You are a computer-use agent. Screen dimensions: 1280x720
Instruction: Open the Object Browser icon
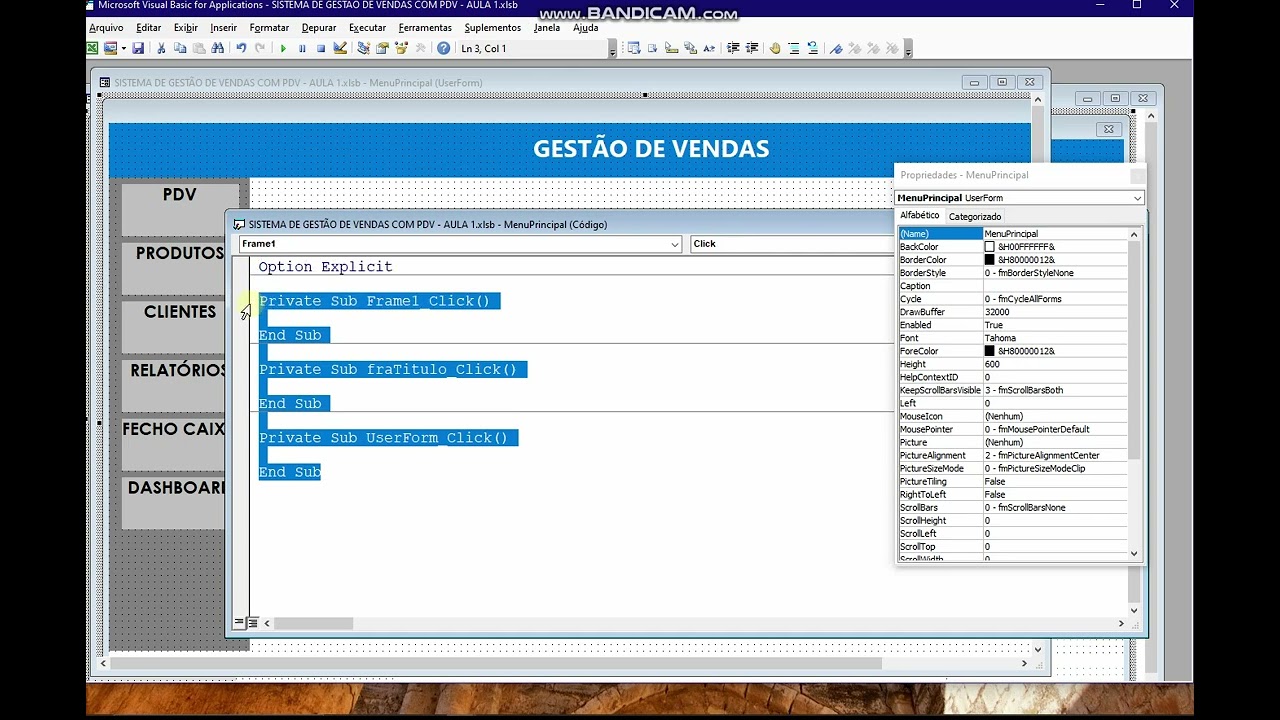point(401,48)
